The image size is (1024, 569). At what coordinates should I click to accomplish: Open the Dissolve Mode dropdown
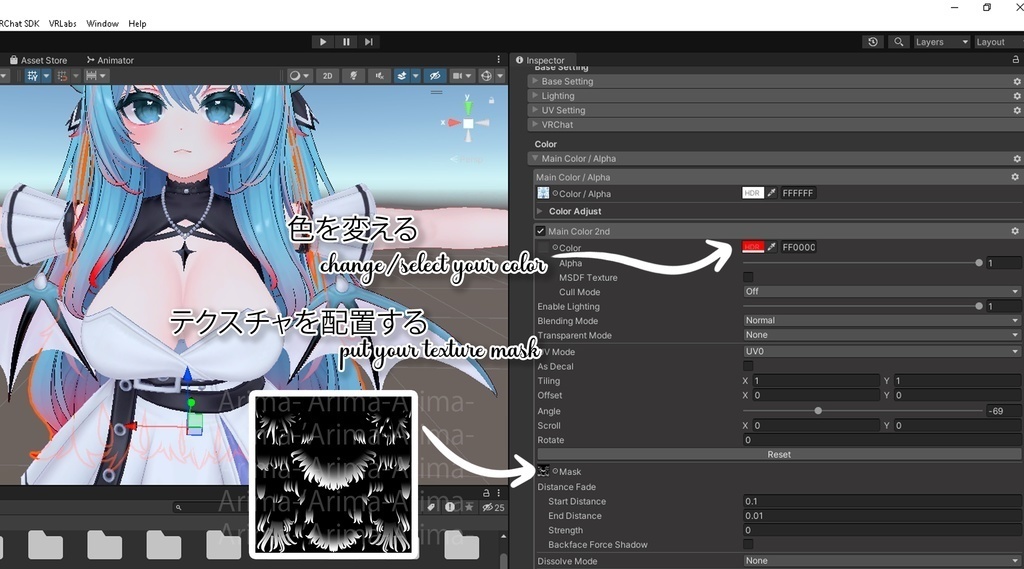(x=882, y=561)
